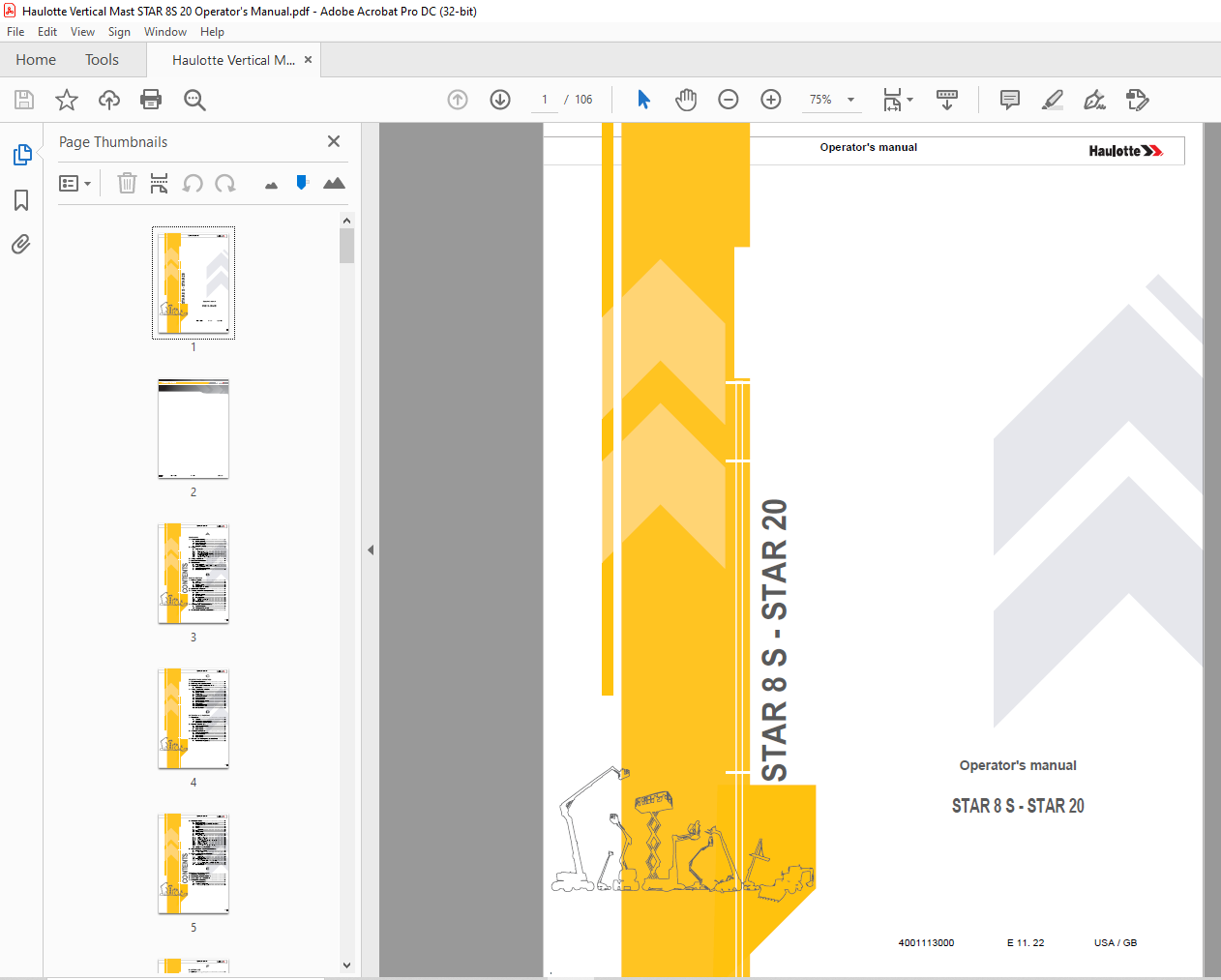Zoom in with the plus button
The height and width of the screenshot is (980, 1221).
coord(771,100)
